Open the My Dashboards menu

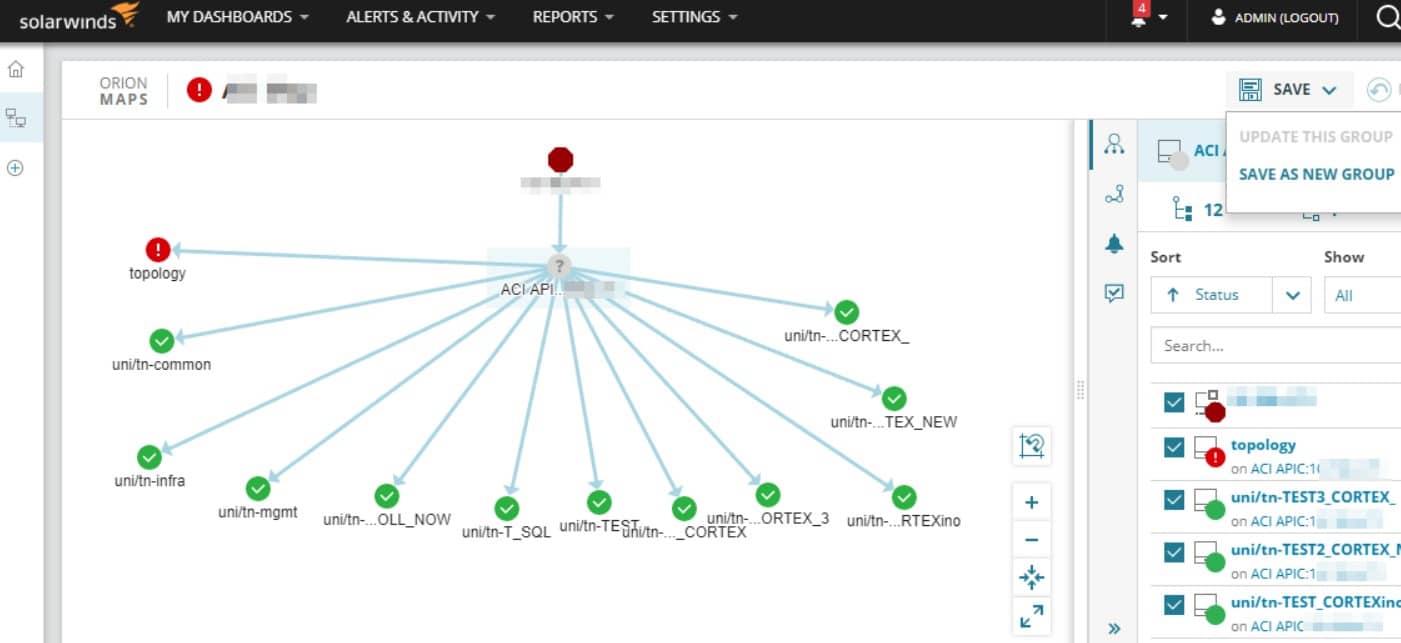(x=237, y=17)
